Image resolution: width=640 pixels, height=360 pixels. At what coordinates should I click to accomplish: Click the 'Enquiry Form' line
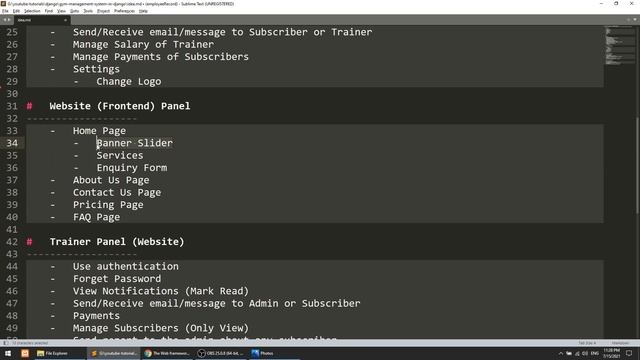click(131, 168)
